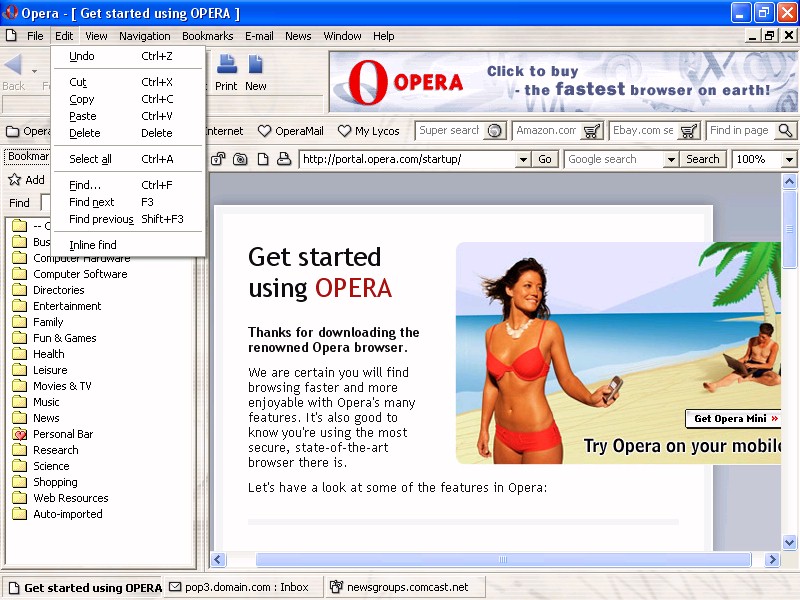The height and width of the screenshot is (600, 800).
Task: Select the Entertainment bookmark folder
Action: 67,306
